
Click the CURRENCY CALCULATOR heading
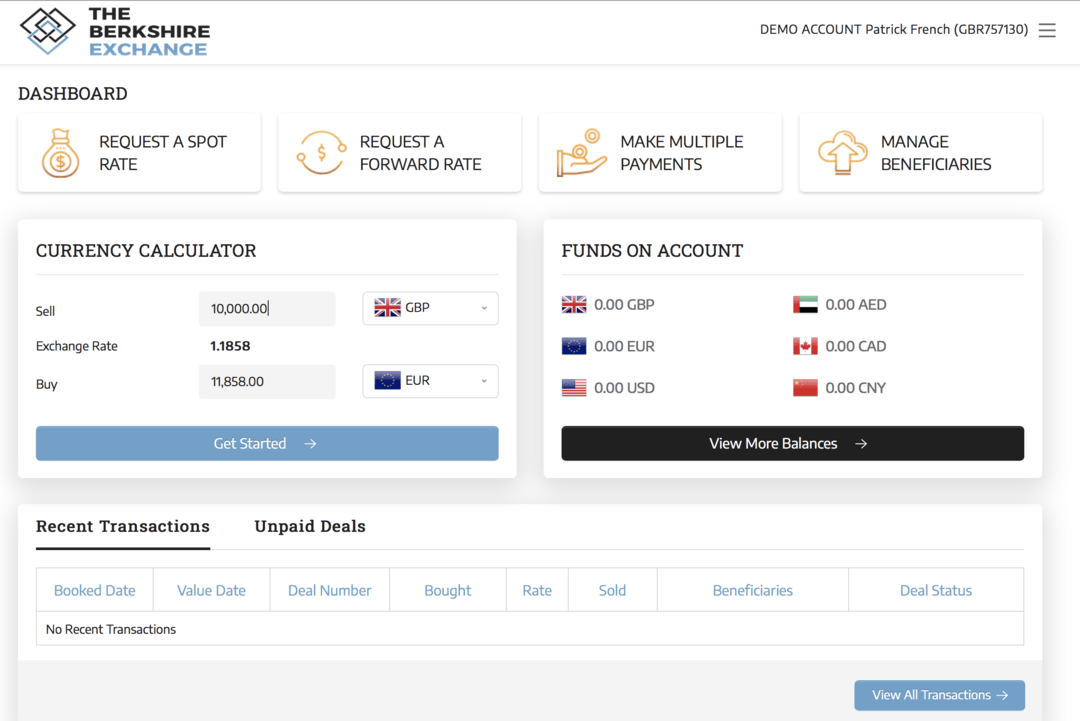[x=146, y=251]
